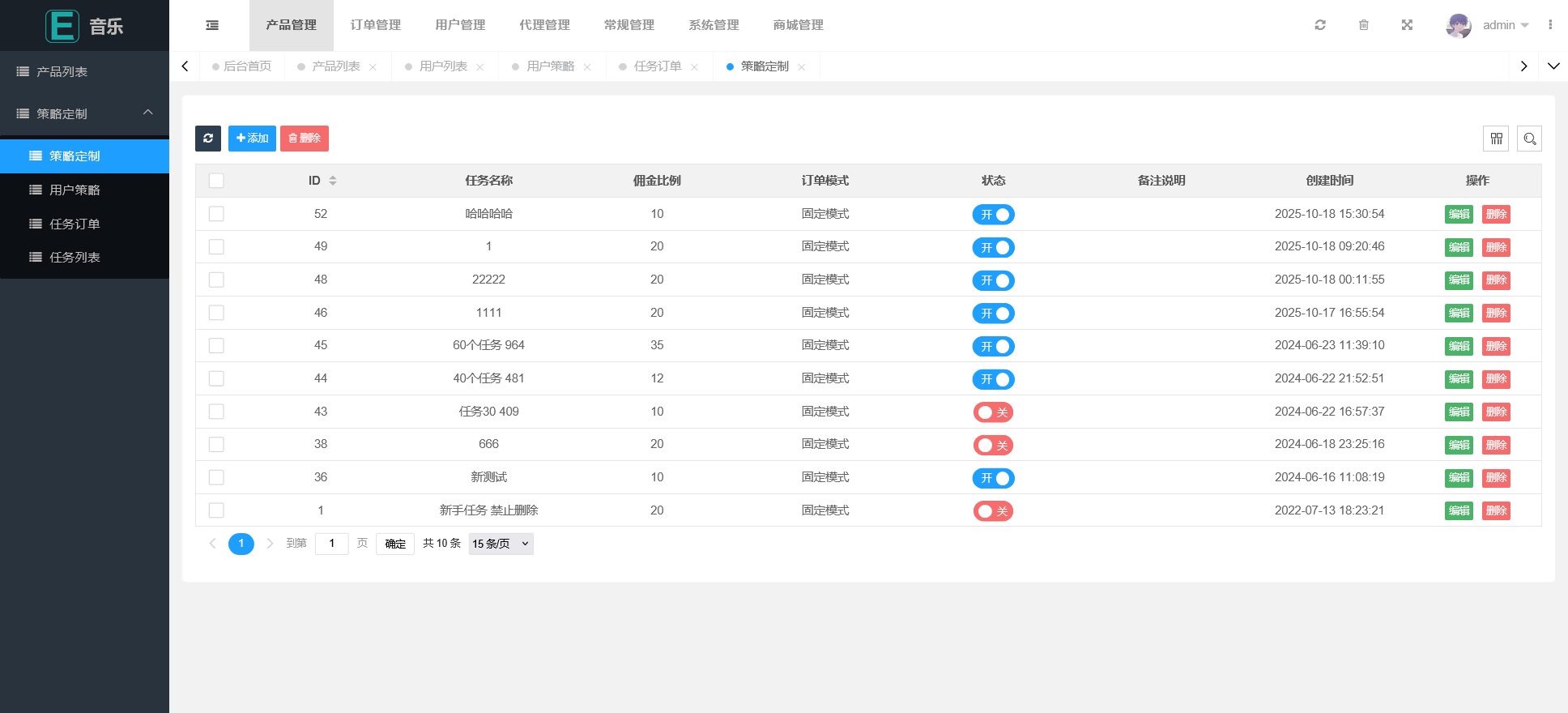The image size is (1568, 713).
Task: Turn off status switch for ID 52
Action: pyautogui.click(x=993, y=215)
